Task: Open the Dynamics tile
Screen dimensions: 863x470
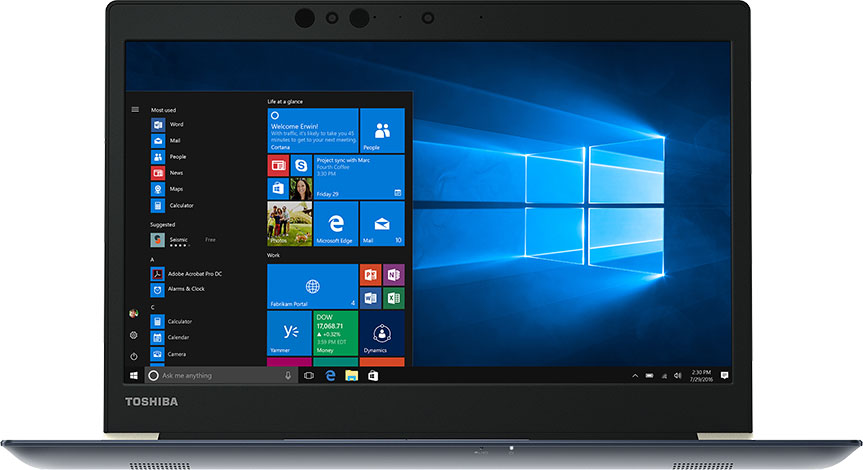Action: [381, 333]
